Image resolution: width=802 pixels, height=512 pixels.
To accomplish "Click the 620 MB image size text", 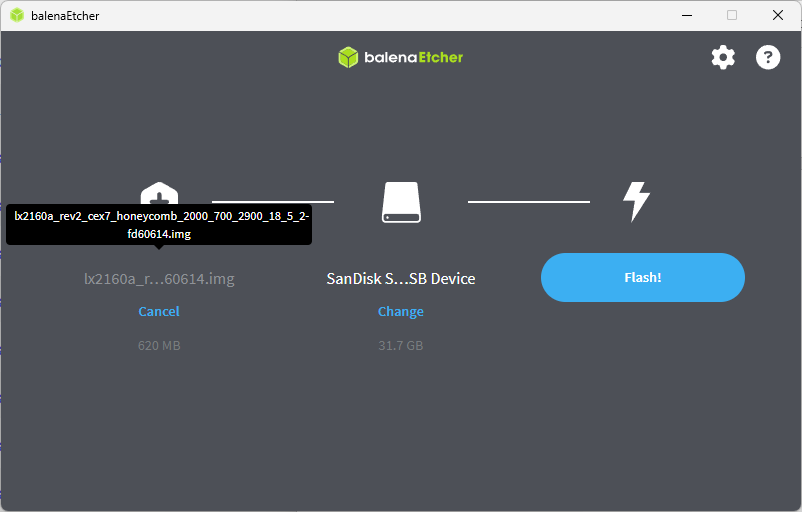I will (159, 346).
